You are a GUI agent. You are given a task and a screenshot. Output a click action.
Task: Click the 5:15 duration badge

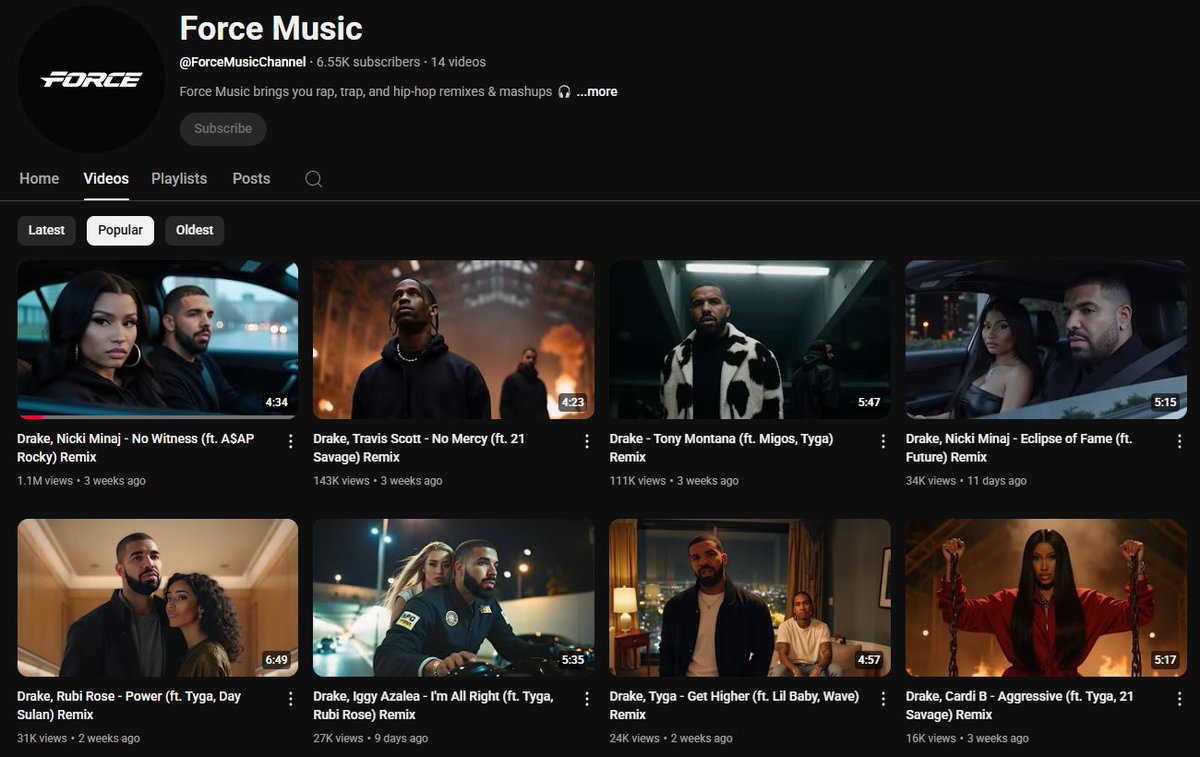pos(1165,403)
